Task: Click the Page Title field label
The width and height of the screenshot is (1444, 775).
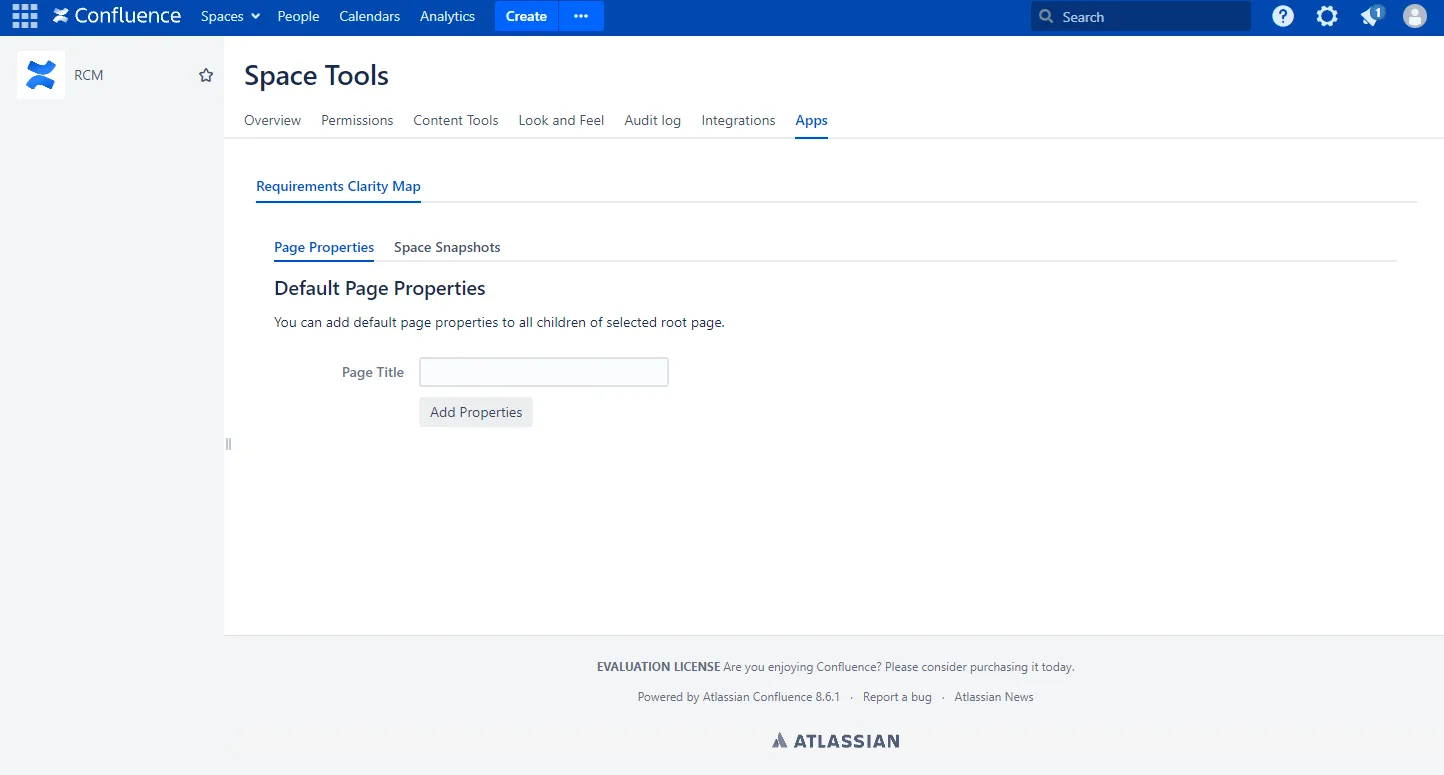Action: point(373,372)
